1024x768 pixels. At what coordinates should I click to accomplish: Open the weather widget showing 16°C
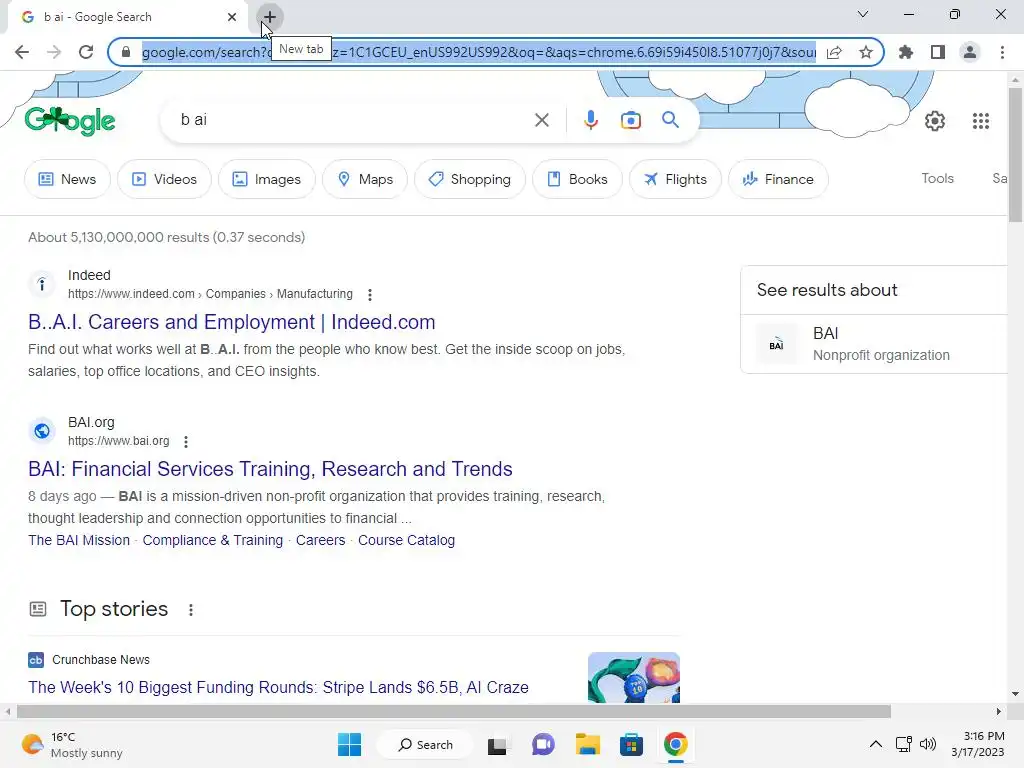click(x=72, y=744)
